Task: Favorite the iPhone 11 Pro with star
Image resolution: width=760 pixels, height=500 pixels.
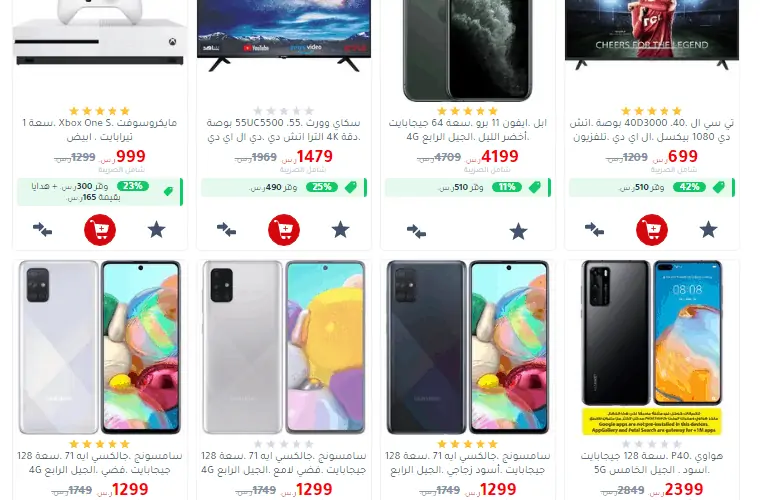Action: [x=518, y=232]
